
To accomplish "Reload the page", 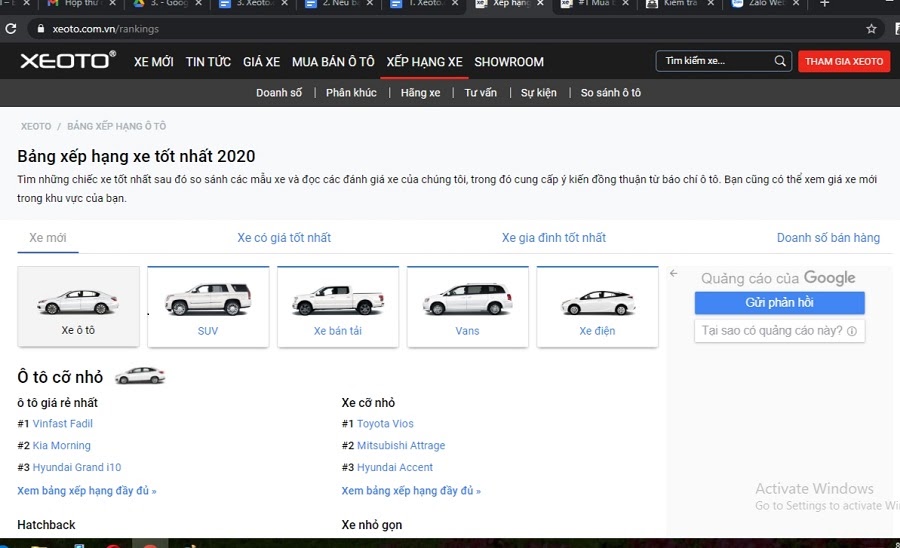I will pos(11,29).
